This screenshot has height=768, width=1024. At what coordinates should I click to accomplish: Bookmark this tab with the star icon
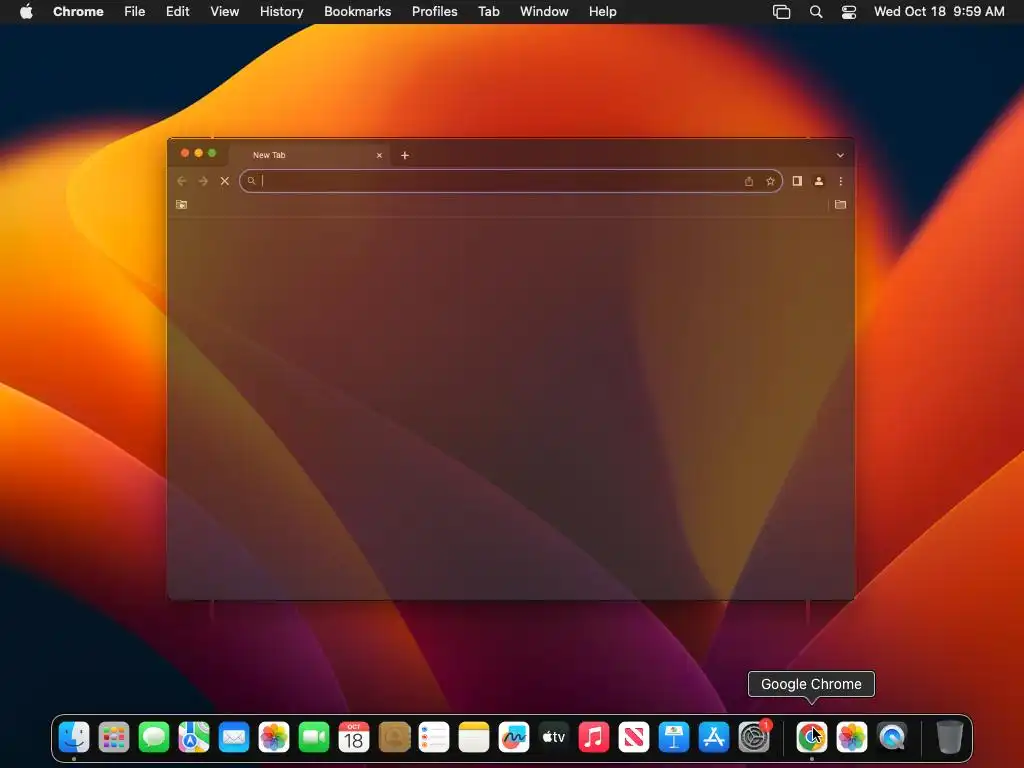(x=771, y=181)
